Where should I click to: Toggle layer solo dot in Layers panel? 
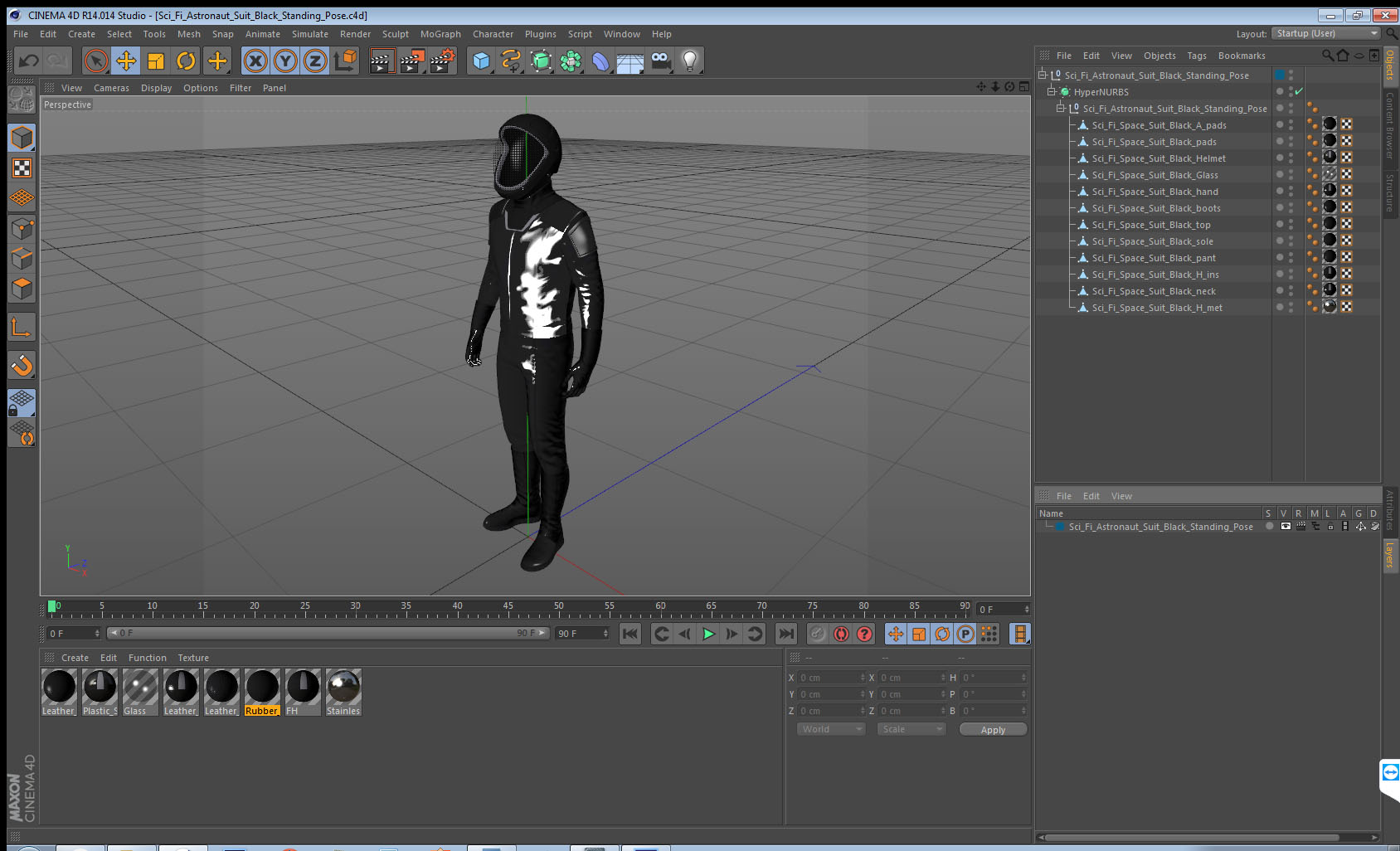tap(1269, 527)
